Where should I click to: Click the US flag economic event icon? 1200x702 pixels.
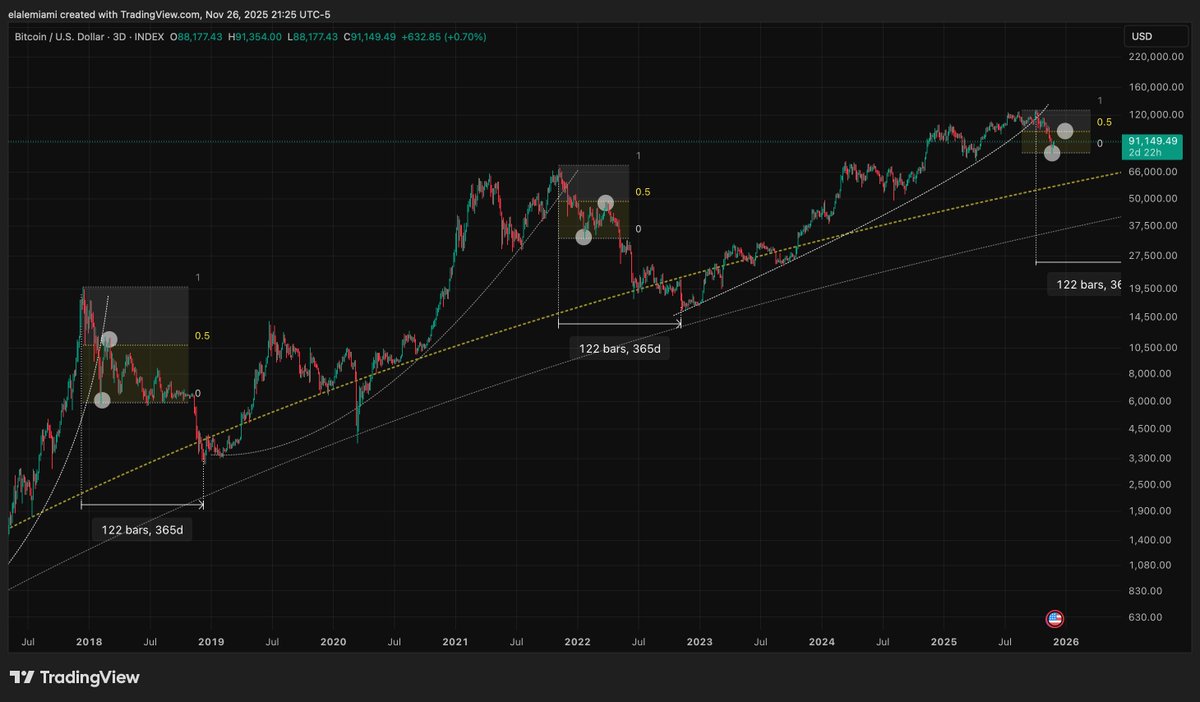[x=1054, y=618]
